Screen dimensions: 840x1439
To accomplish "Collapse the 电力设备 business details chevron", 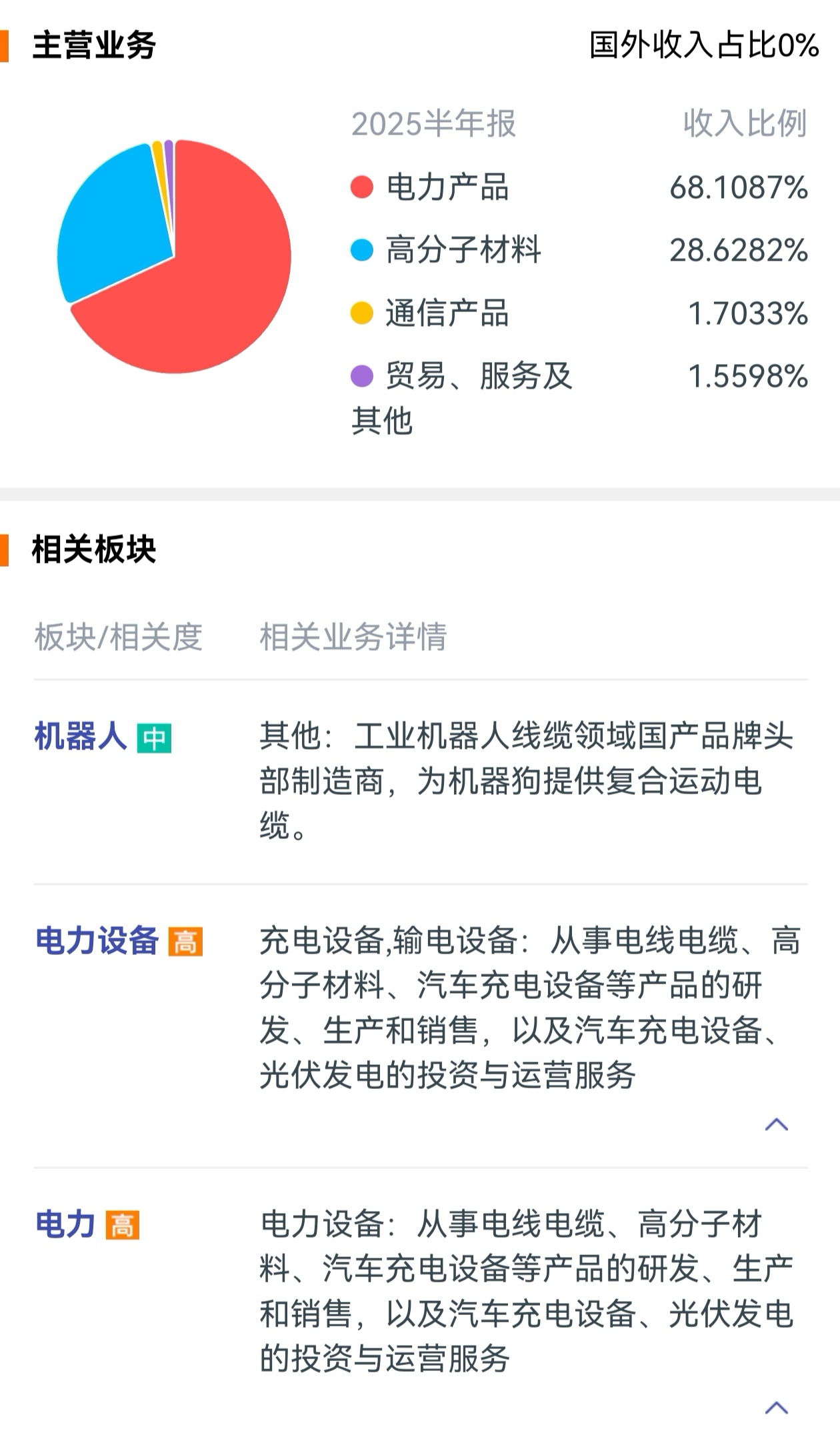I will [x=777, y=1125].
